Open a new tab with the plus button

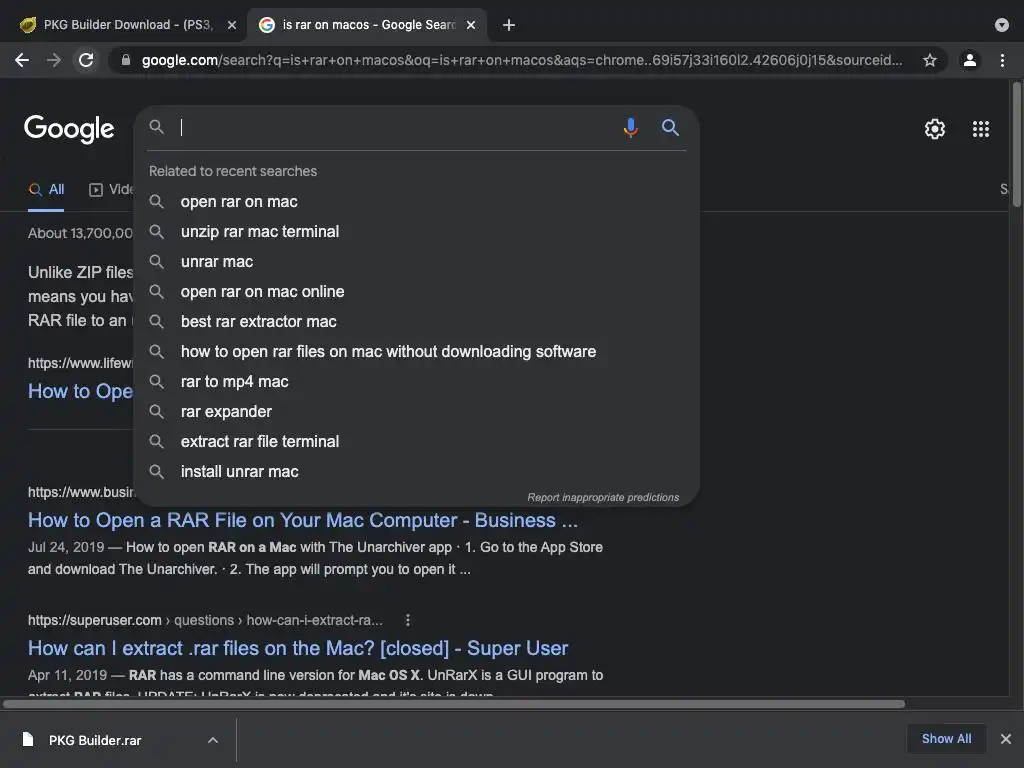(x=509, y=25)
